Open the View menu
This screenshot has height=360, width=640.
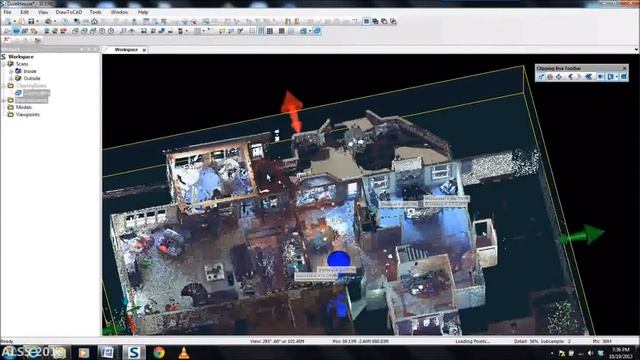click(x=43, y=12)
